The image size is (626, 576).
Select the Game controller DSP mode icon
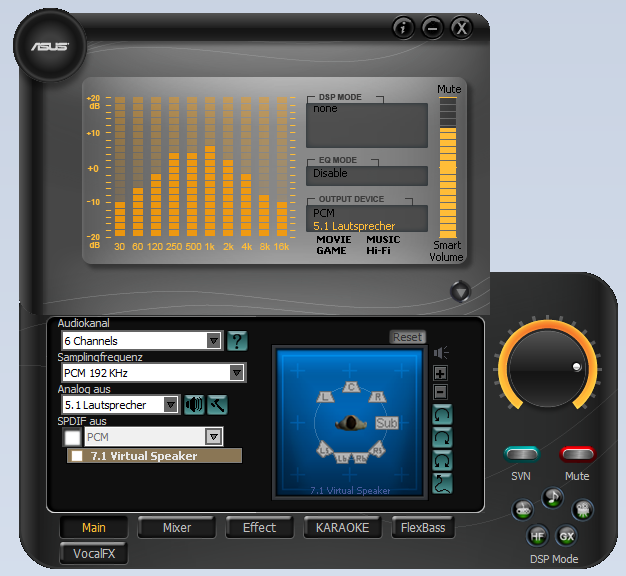[x=523, y=510]
